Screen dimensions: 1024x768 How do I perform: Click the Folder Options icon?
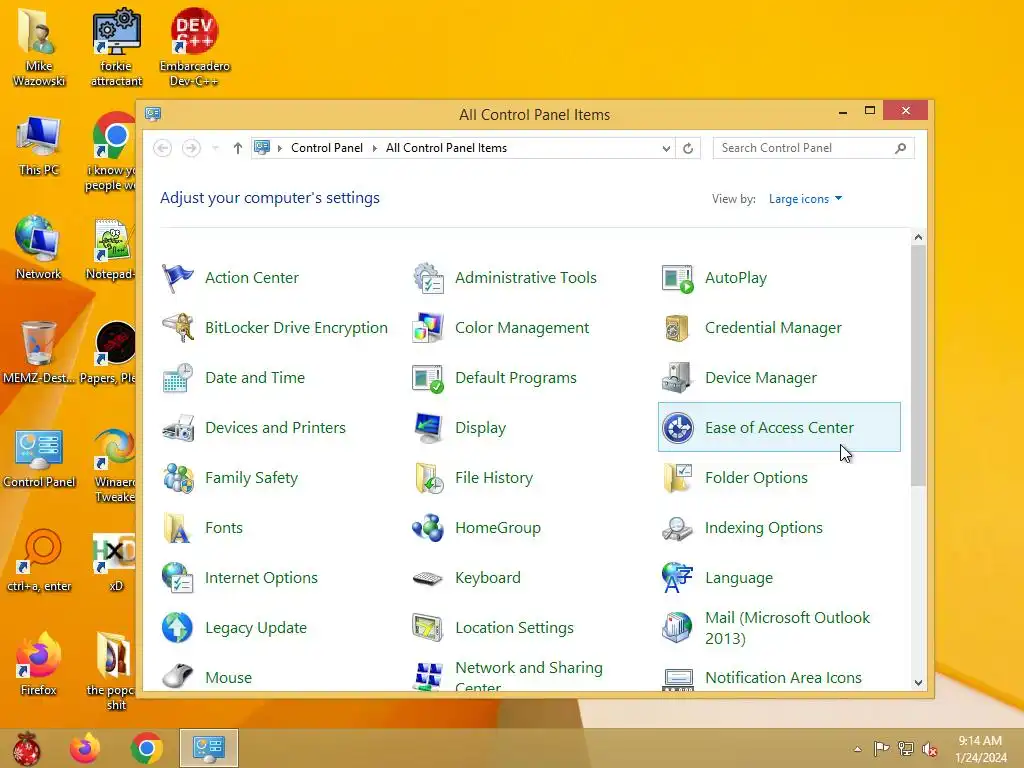click(x=677, y=478)
